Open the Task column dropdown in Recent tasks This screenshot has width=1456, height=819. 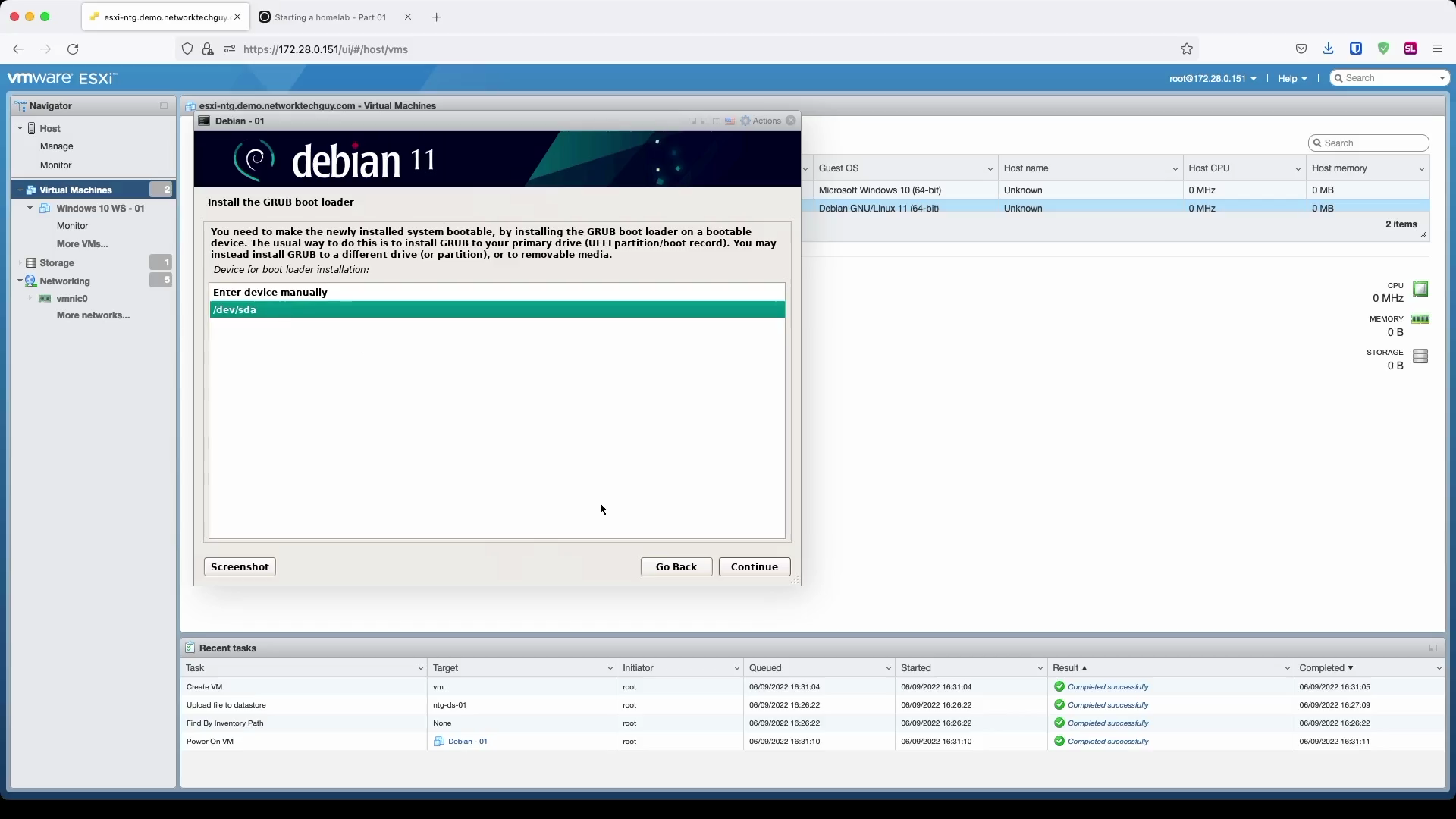pyautogui.click(x=420, y=669)
